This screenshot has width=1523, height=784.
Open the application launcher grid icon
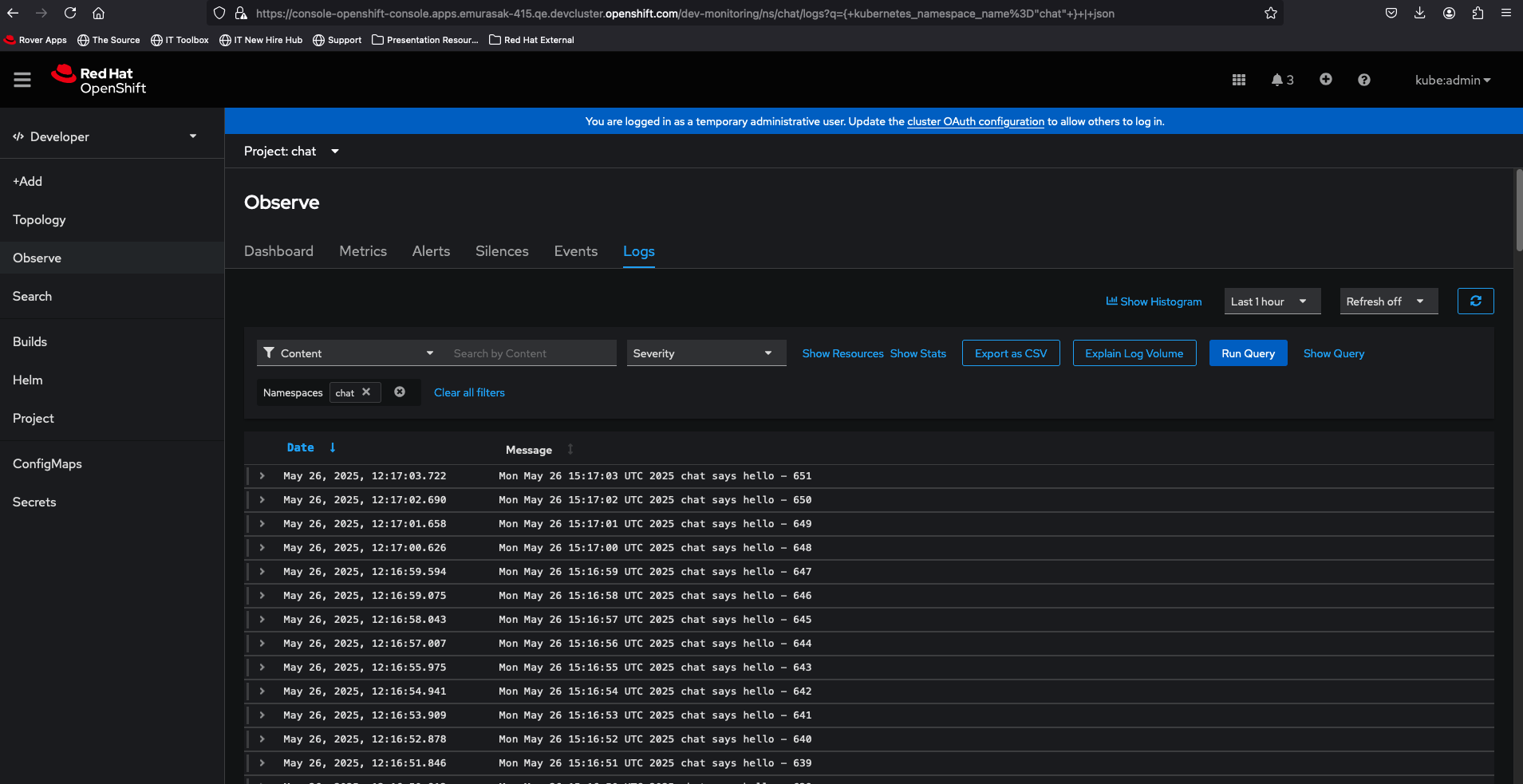coord(1238,80)
